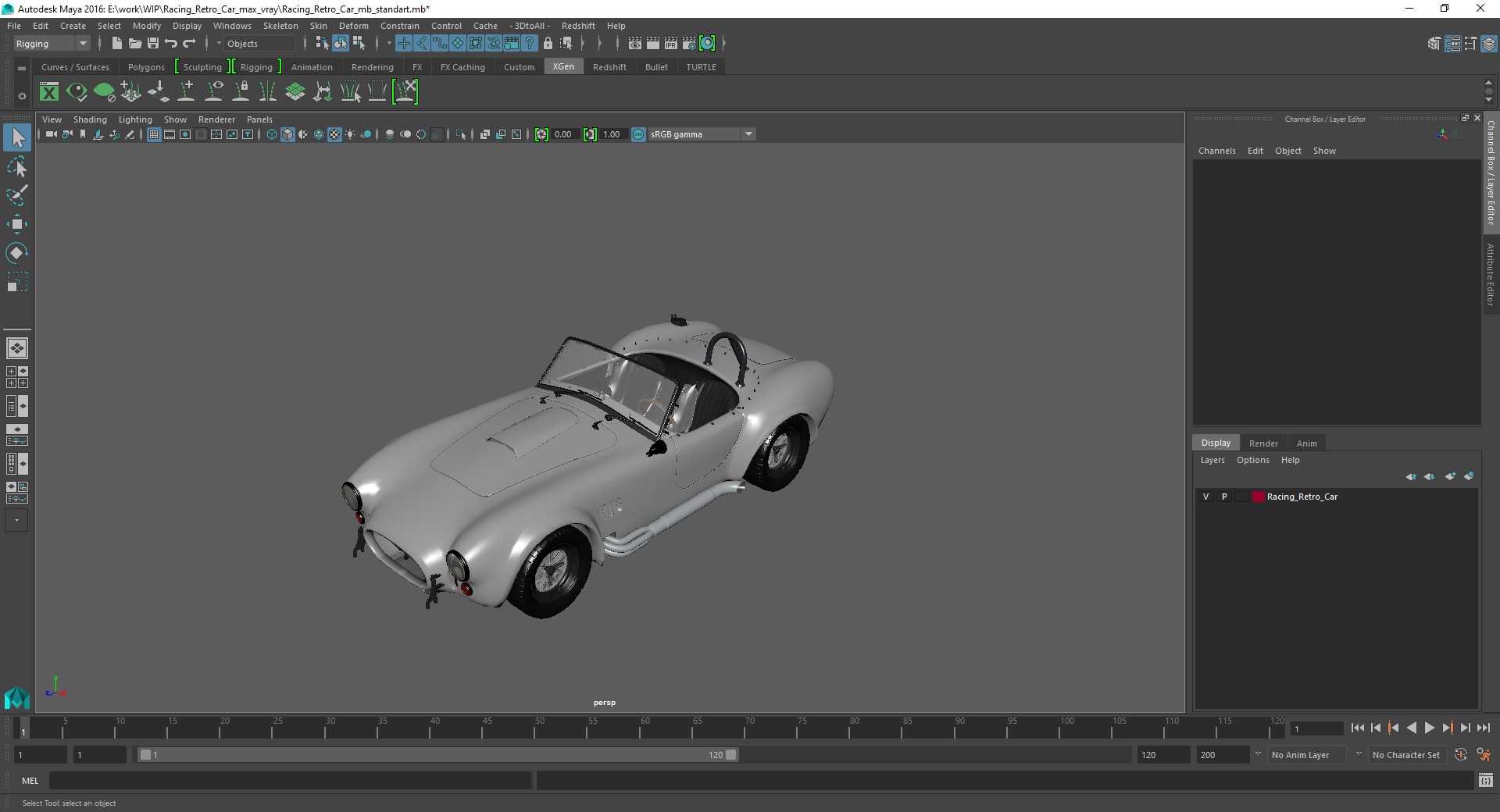Viewport: 1500px width, 812px height.
Task: Click the XGen clear preview leaf icon
Action: [x=104, y=92]
